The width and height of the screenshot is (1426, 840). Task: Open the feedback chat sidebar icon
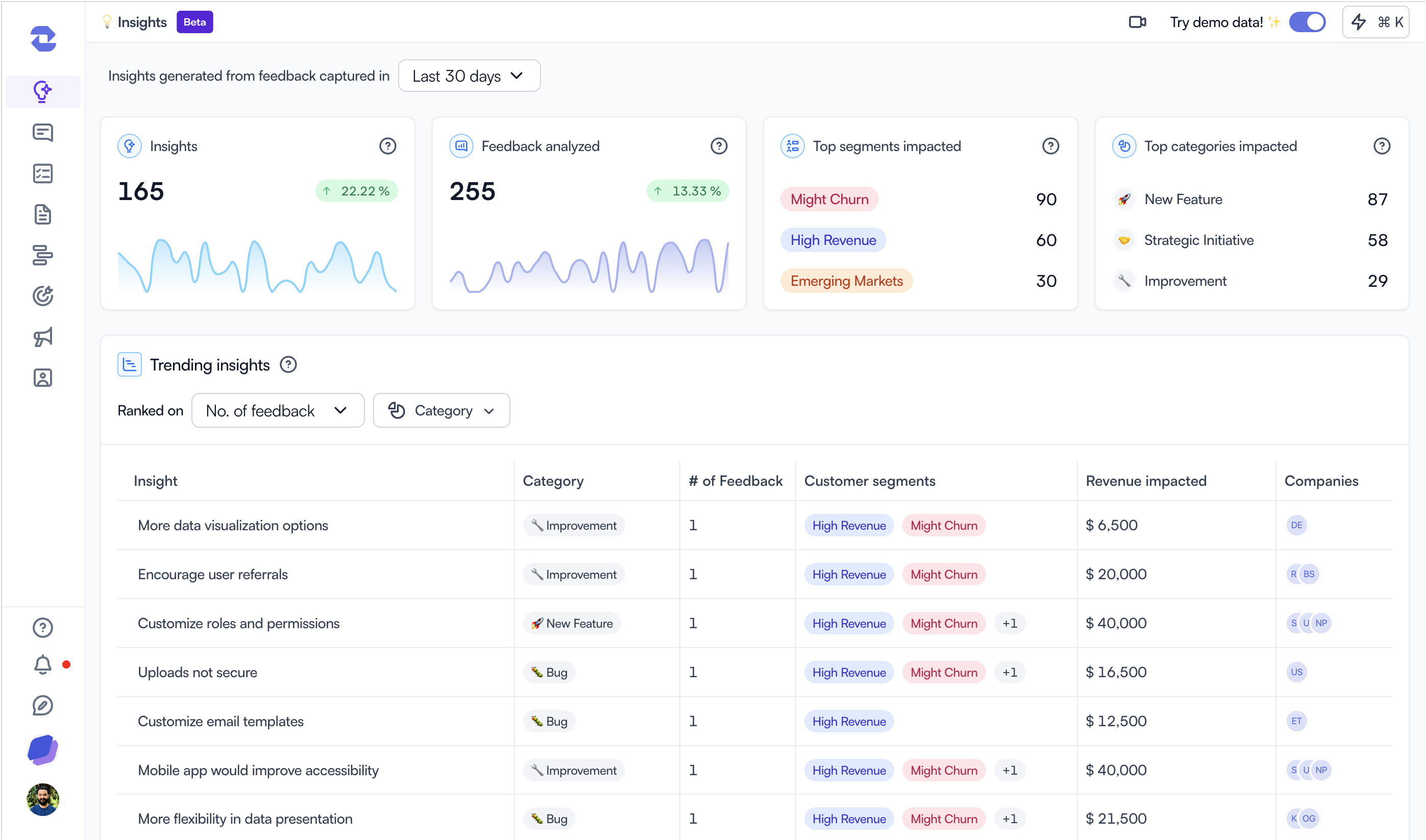[42, 133]
